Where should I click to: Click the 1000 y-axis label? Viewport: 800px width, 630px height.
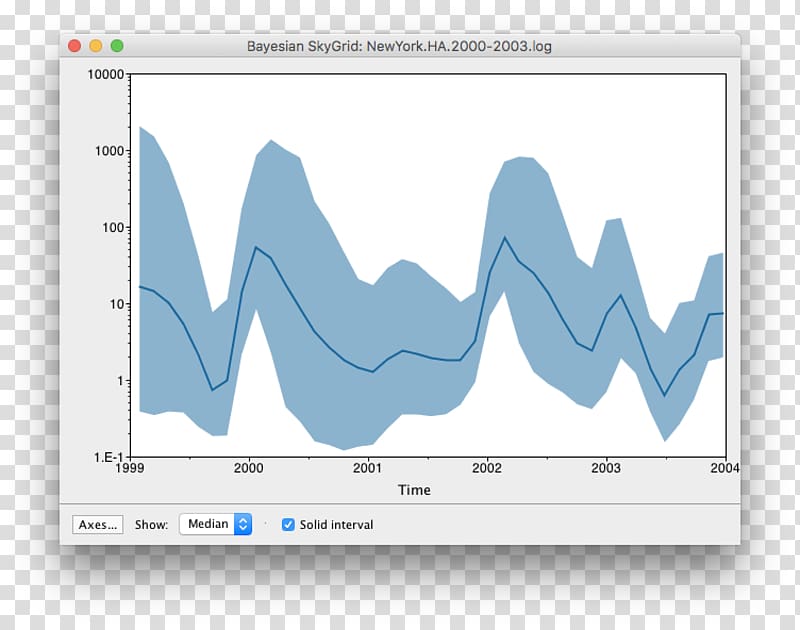point(110,151)
